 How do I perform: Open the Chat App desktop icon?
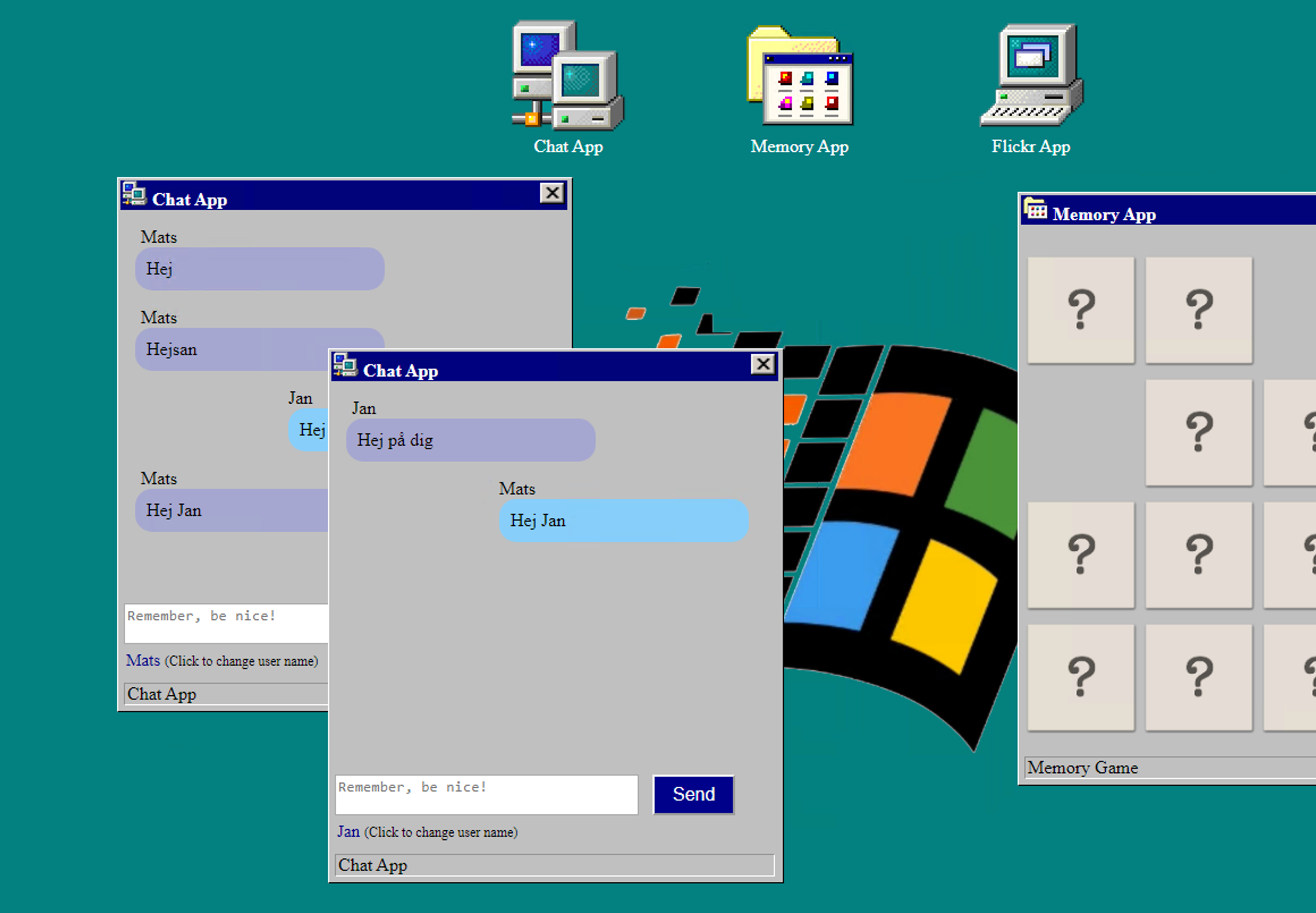click(568, 87)
